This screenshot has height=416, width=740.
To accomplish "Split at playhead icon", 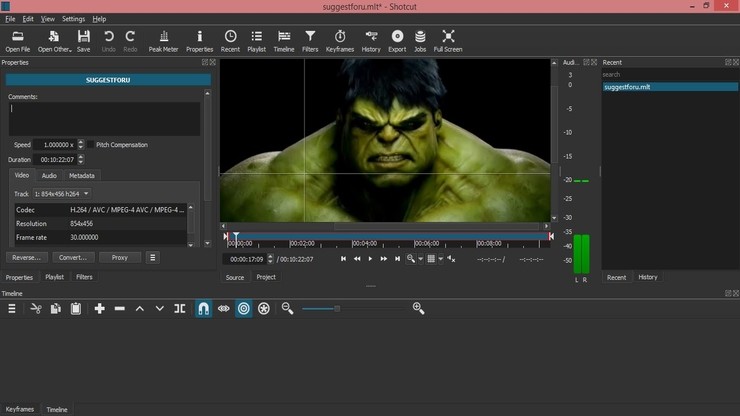I will 180,309.
